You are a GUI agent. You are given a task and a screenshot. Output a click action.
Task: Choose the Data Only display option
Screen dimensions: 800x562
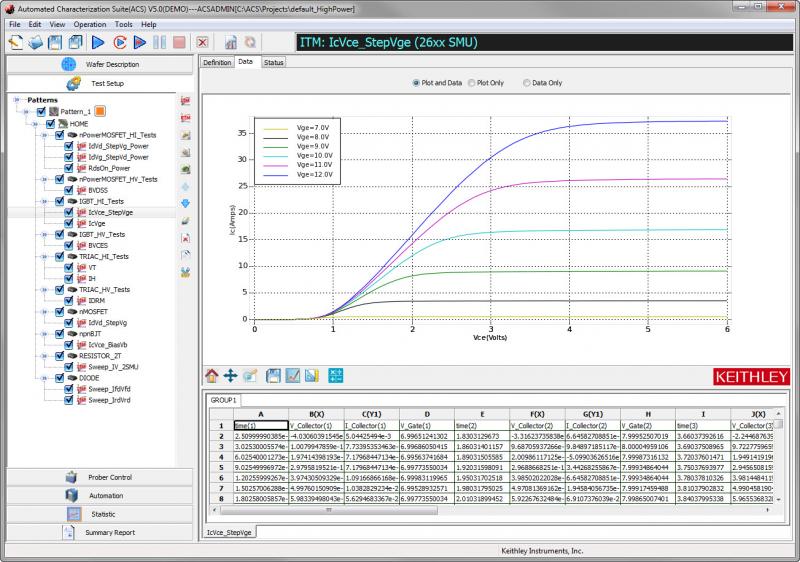click(525, 83)
